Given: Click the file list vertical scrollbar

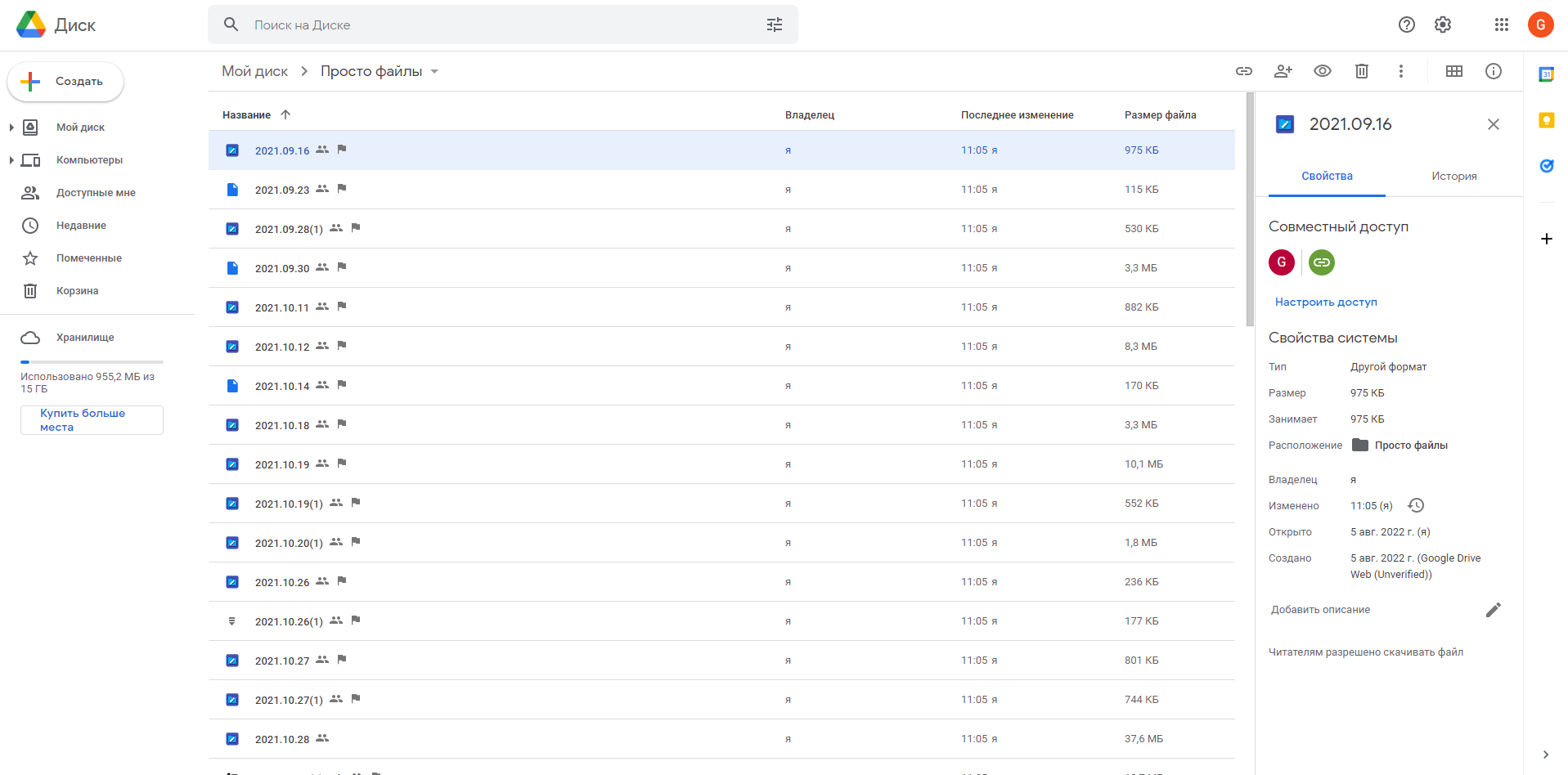Looking at the screenshot, I should pos(1250,209).
